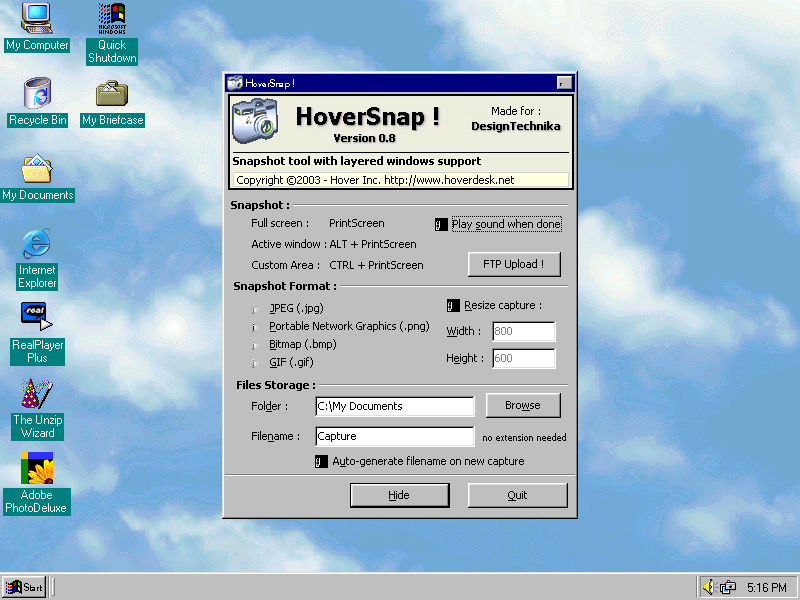Open the Recycle Bin icon
This screenshot has height=600, width=800.
38,102
